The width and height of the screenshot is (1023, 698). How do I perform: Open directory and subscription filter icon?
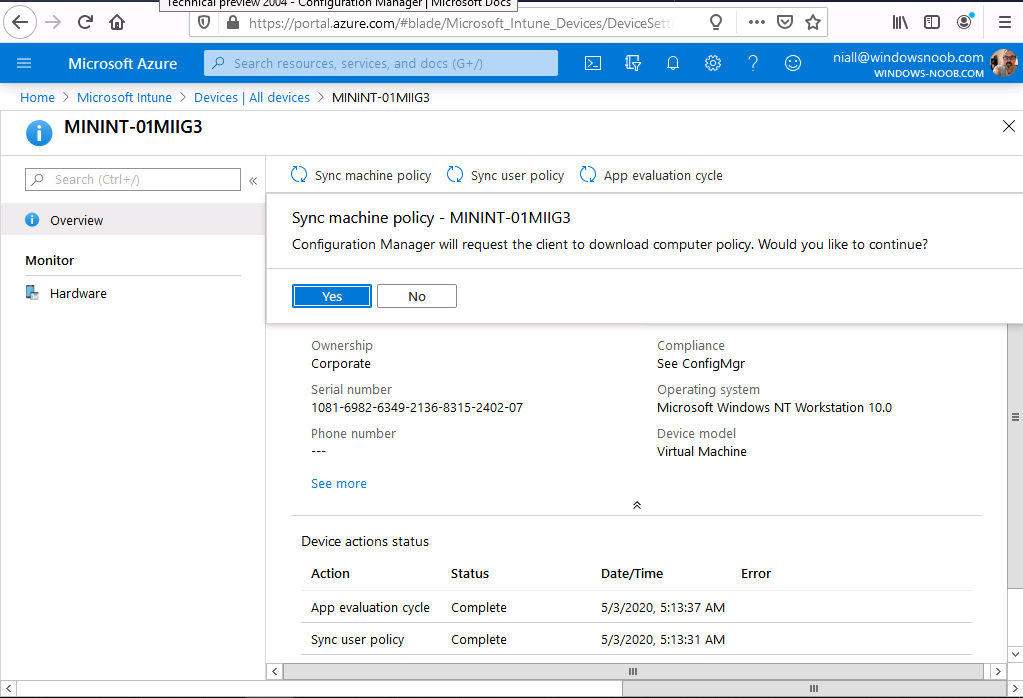tap(632, 63)
